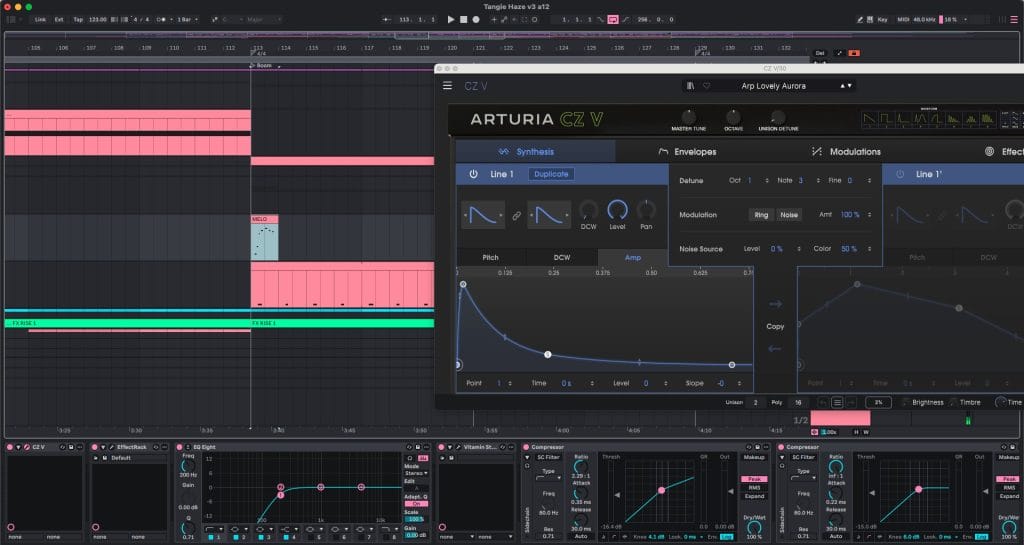
Task: Click the link icon between Line 1 waveforms
Action: coord(517,215)
